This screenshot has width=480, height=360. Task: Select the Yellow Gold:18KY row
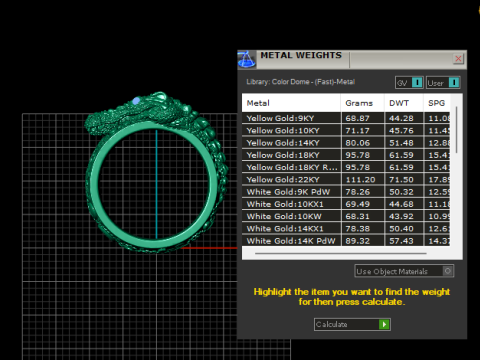point(346,155)
